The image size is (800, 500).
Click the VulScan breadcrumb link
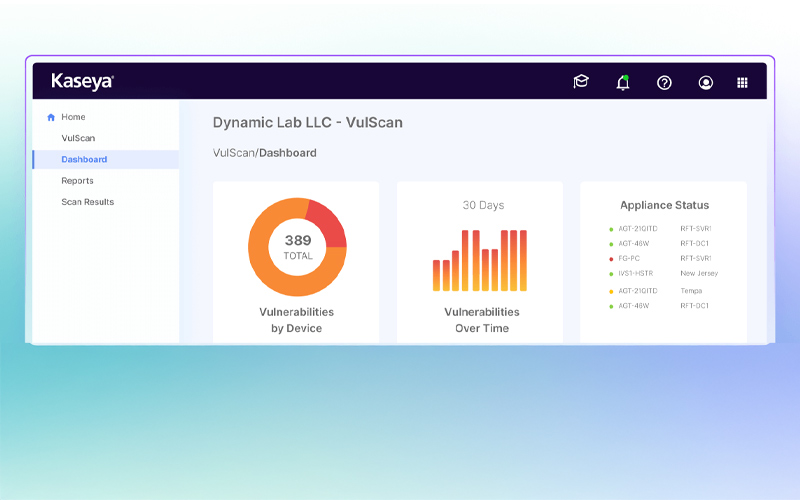tap(234, 153)
